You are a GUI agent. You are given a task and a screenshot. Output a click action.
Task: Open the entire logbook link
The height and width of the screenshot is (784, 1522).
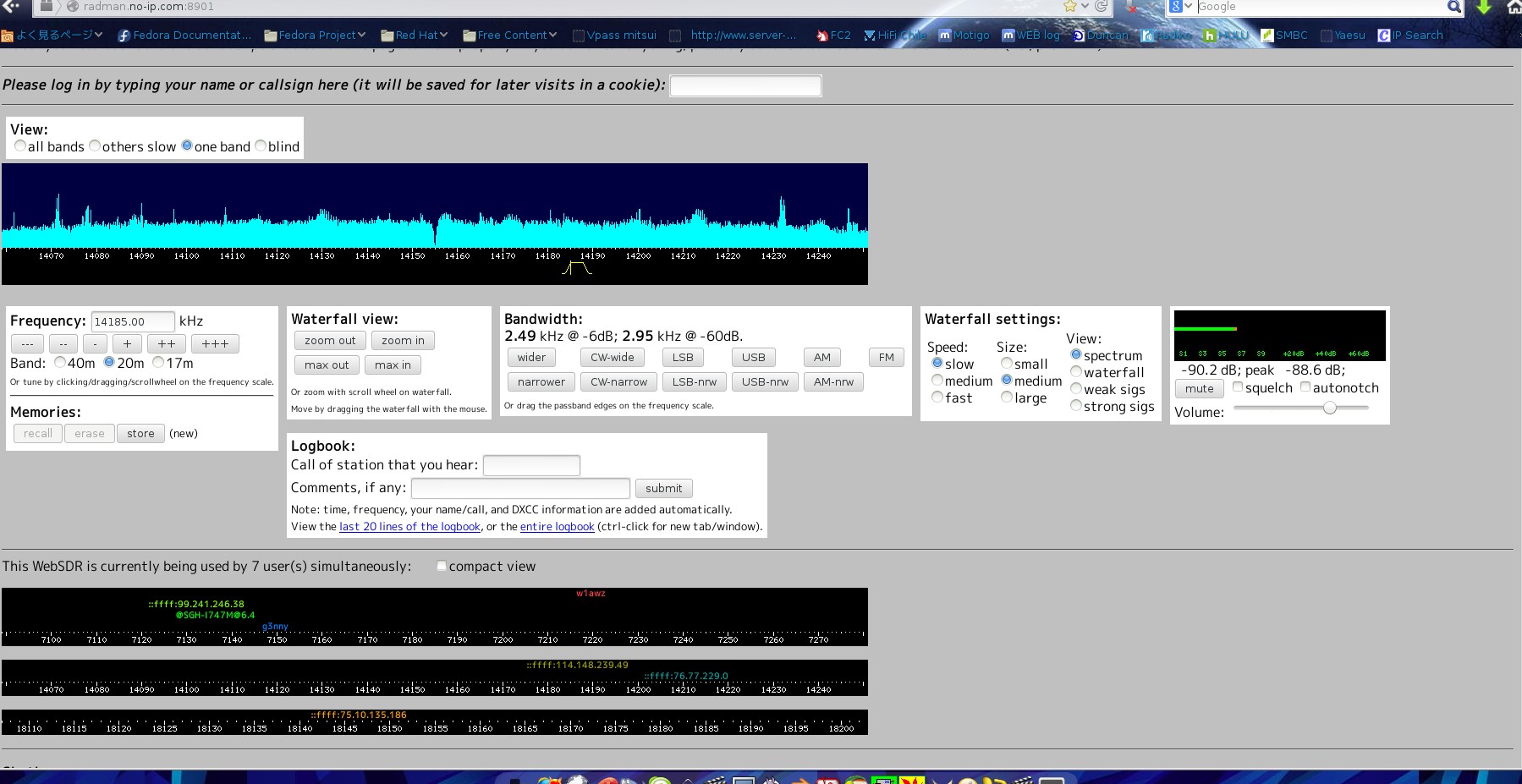(x=557, y=527)
